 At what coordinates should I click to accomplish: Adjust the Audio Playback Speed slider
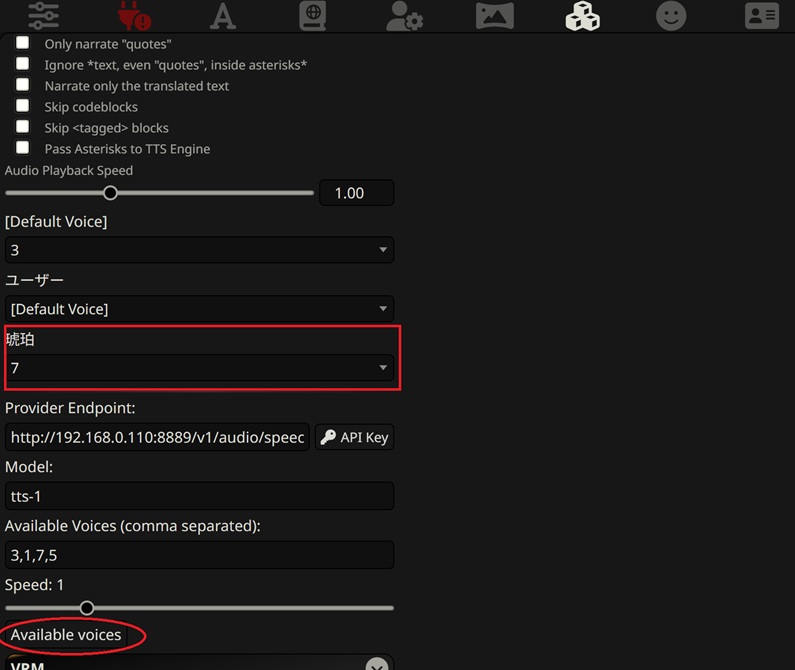point(159,193)
